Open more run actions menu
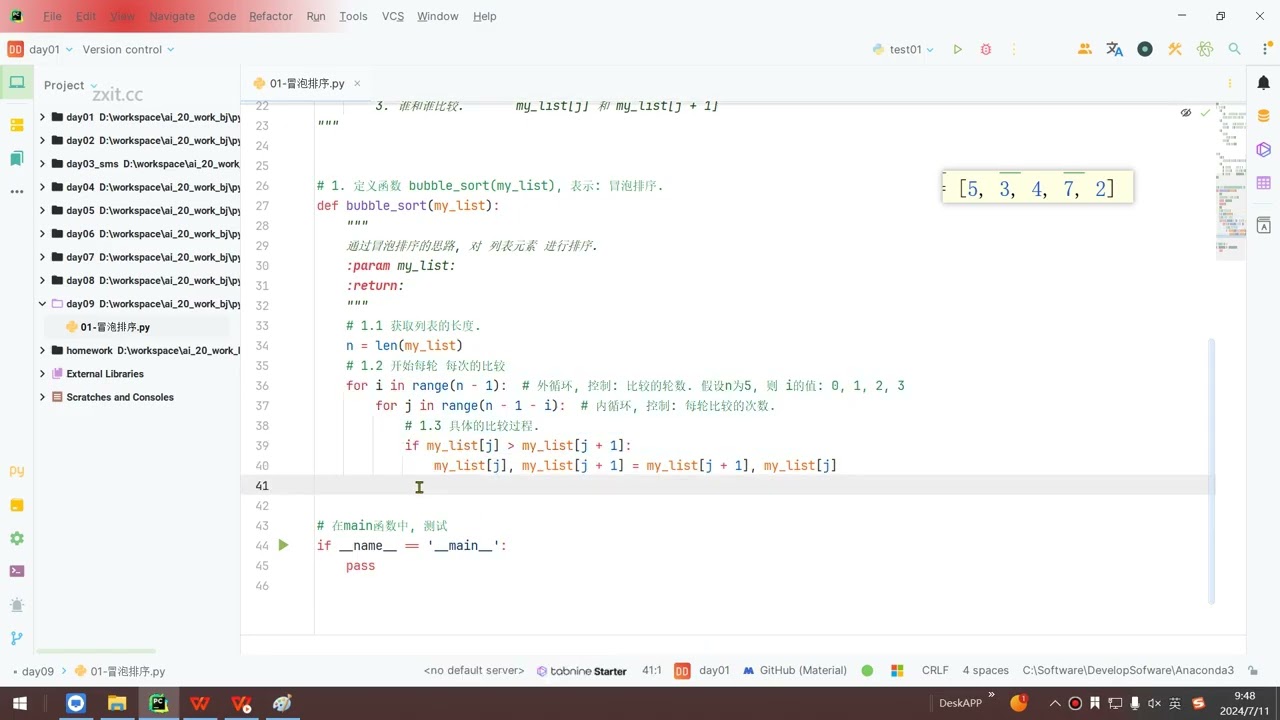This screenshot has height=720, width=1280. click(x=1015, y=49)
